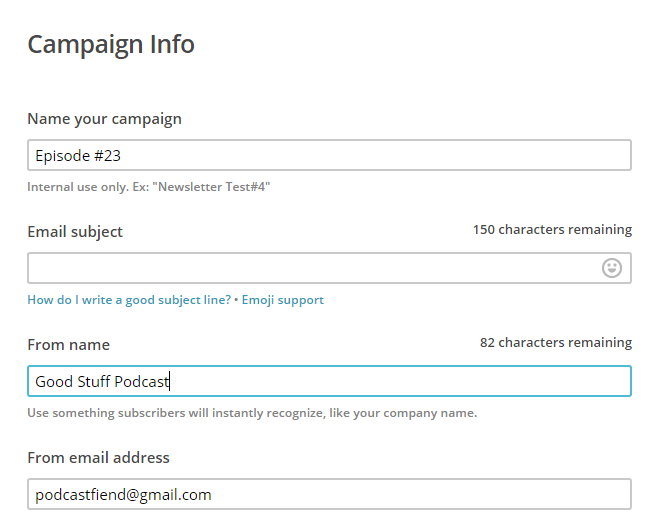
Task: Place cursor on podcastfiend@gmail.com text
Action: point(123,495)
